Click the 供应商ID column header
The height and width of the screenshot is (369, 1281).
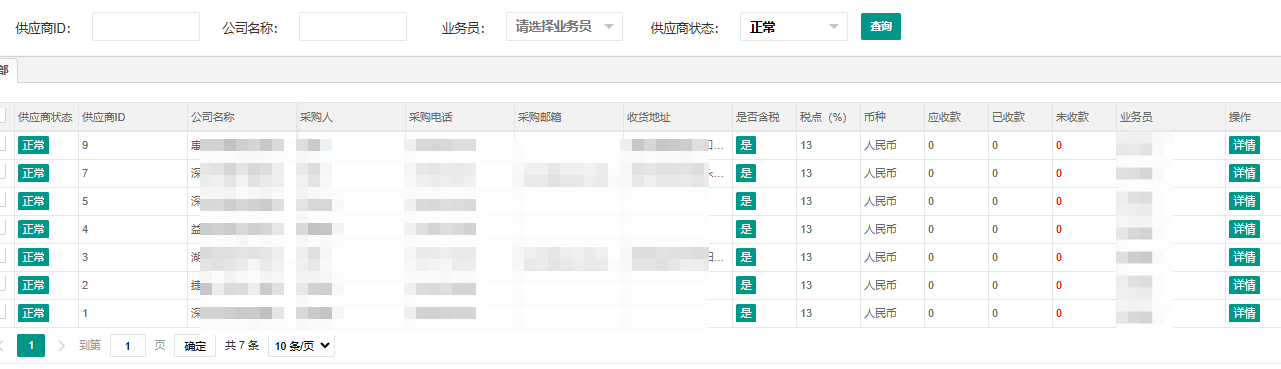click(132, 117)
